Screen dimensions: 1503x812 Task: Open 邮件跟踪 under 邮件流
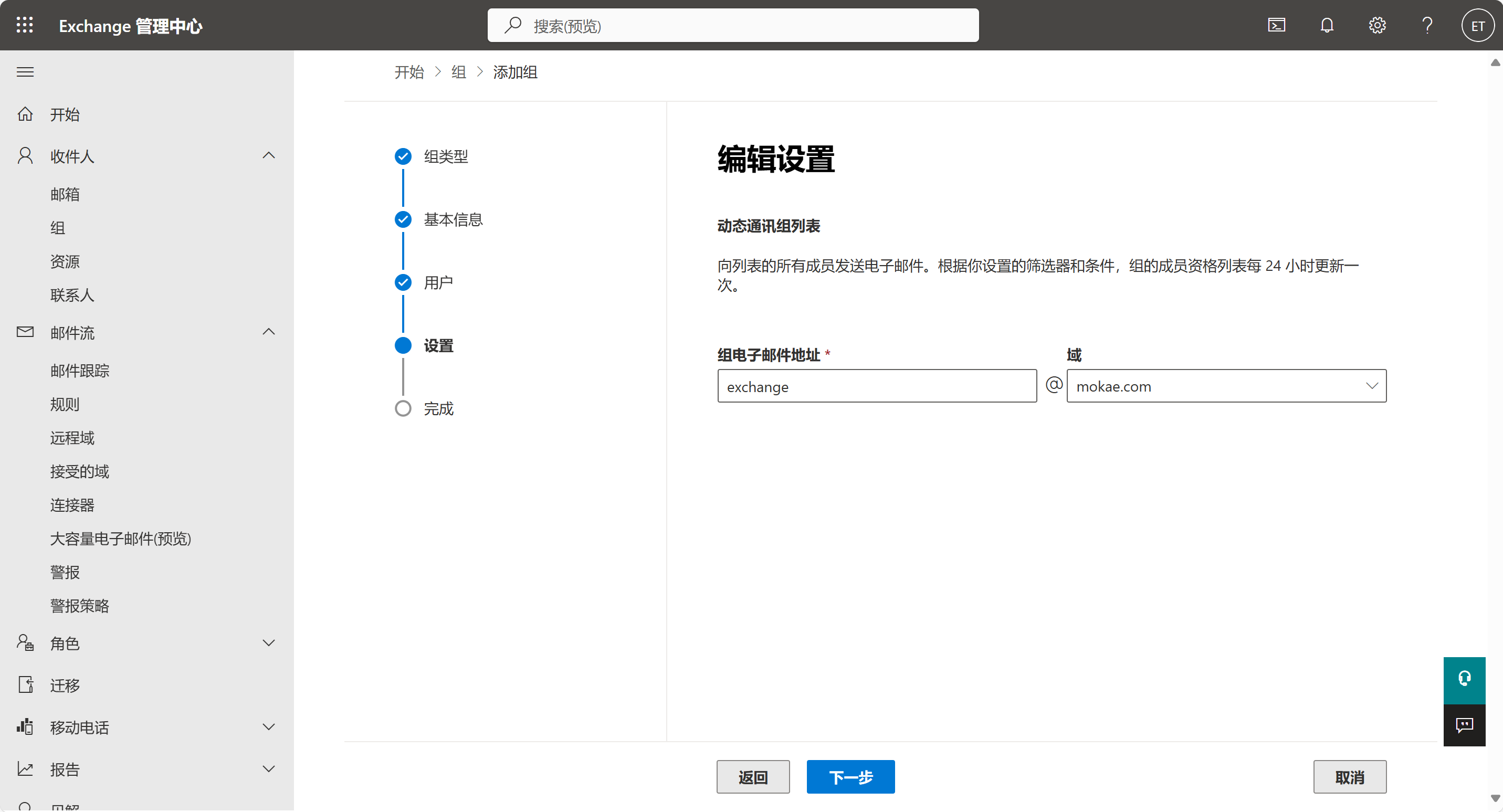tap(80, 371)
